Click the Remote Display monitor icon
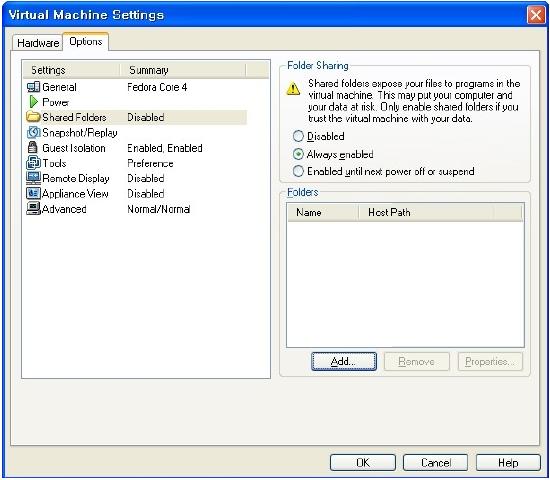The height and width of the screenshot is (480, 550). 33,178
